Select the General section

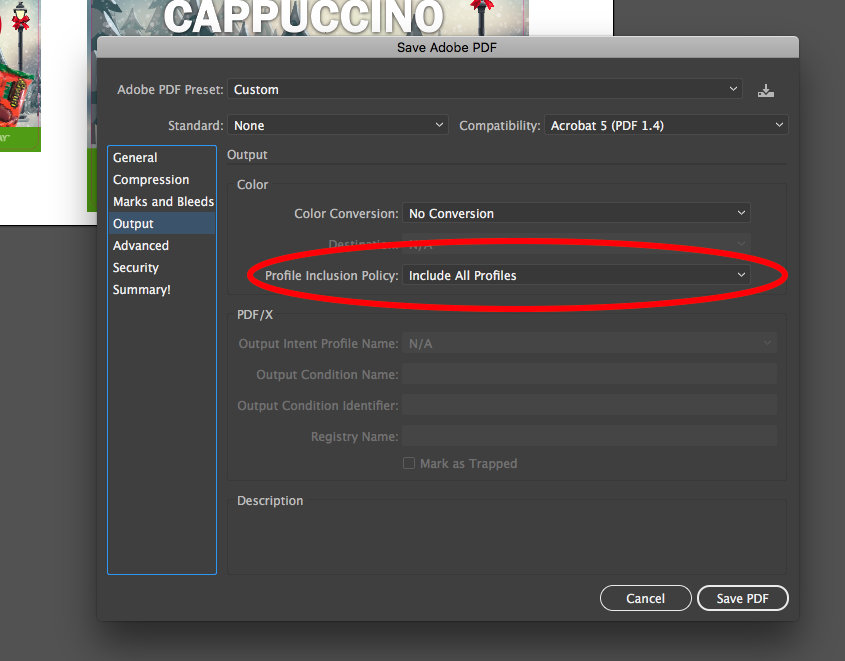162,157
